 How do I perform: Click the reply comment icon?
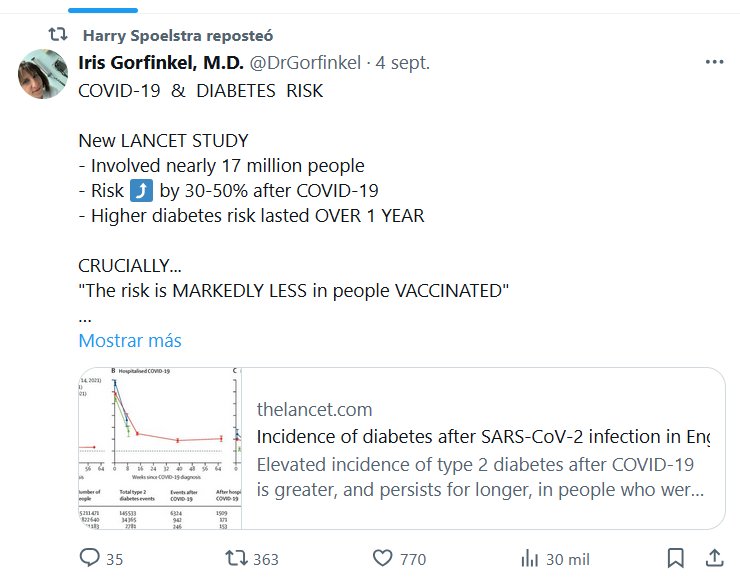click(x=88, y=559)
